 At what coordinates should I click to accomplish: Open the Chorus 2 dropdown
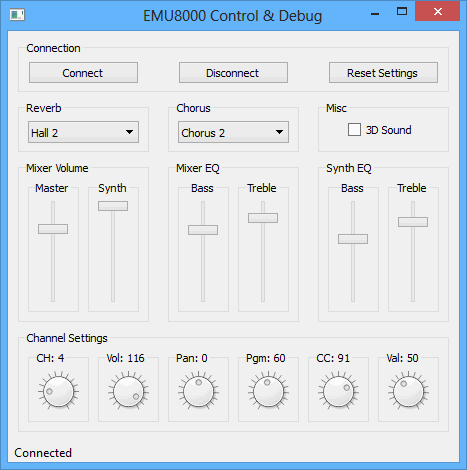tap(233, 132)
